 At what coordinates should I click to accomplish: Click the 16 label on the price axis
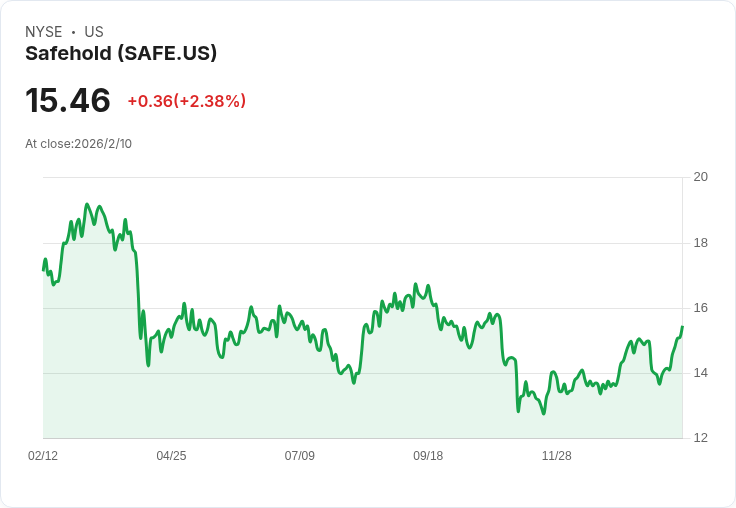(x=700, y=308)
